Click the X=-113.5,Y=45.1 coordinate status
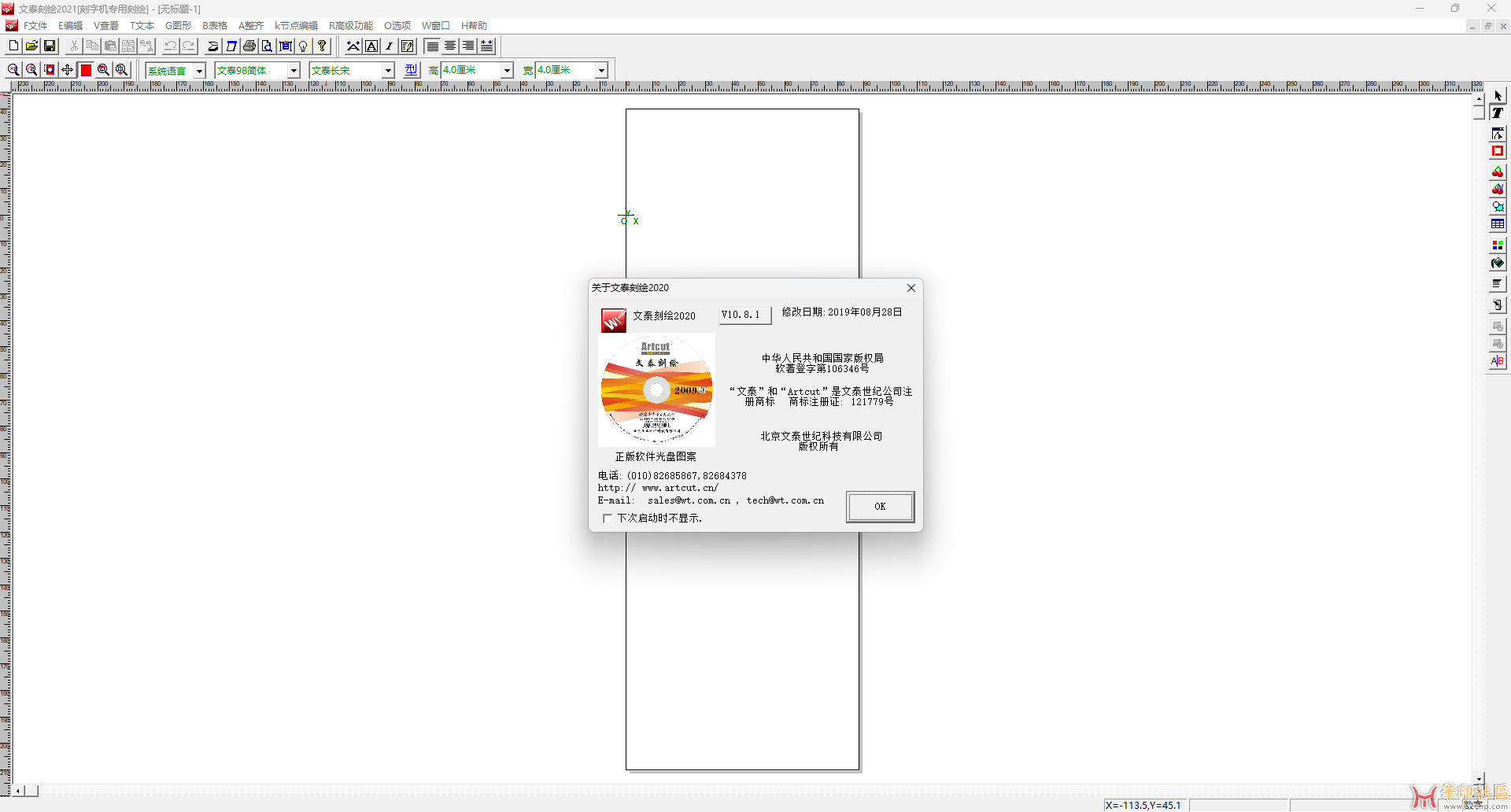The height and width of the screenshot is (812, 1511). (x=1145, y=805)
